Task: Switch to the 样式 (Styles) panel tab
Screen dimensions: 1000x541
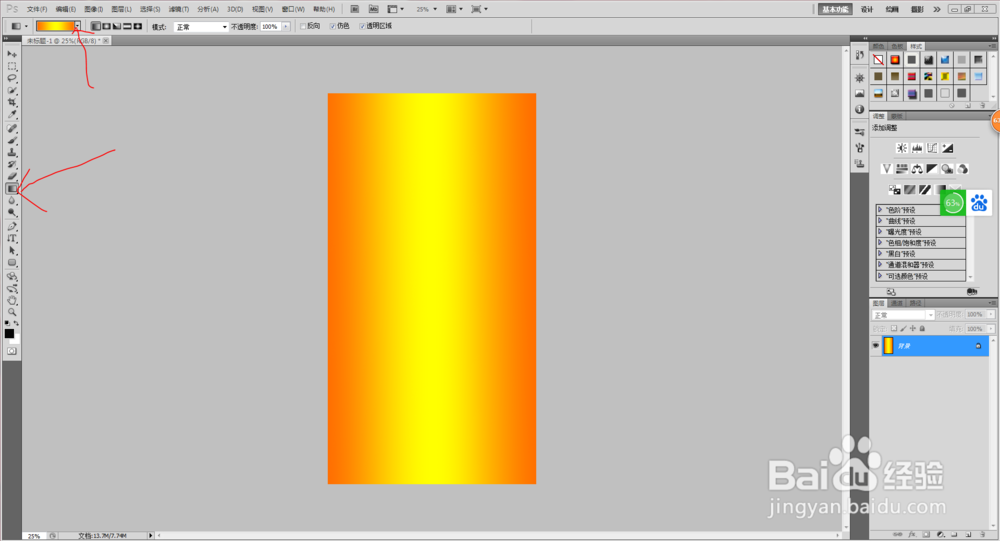Action: [x=916, y=47]
